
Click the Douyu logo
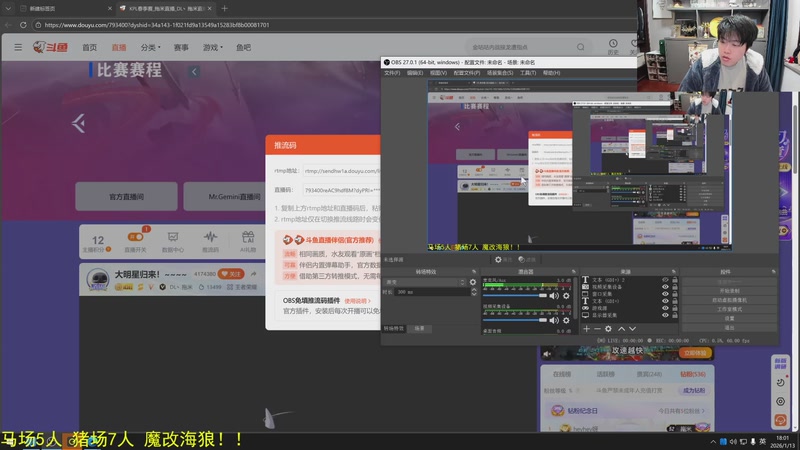pos(51,47)
